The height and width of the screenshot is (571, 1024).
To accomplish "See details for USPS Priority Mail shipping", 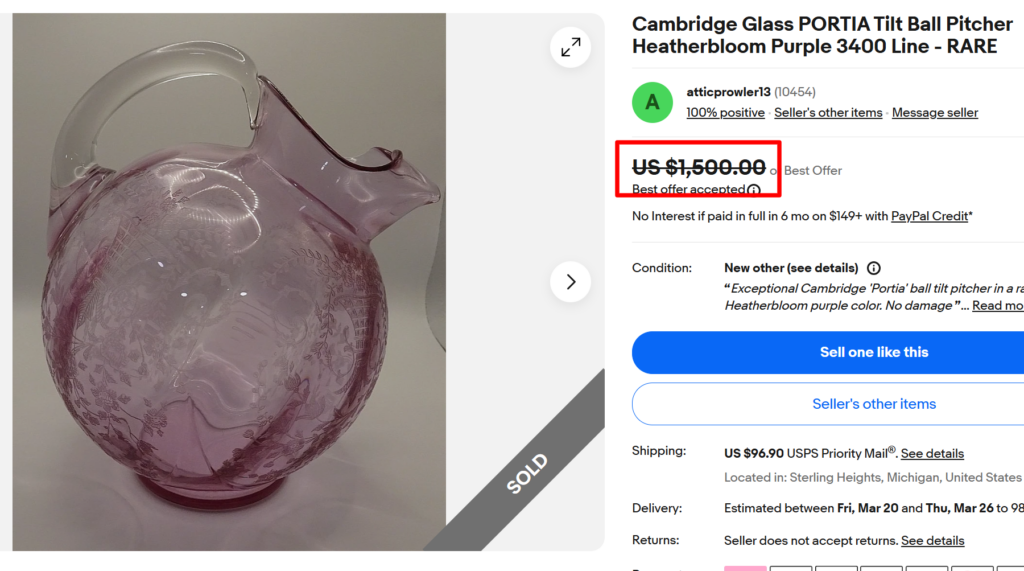I will coord(932,454).
